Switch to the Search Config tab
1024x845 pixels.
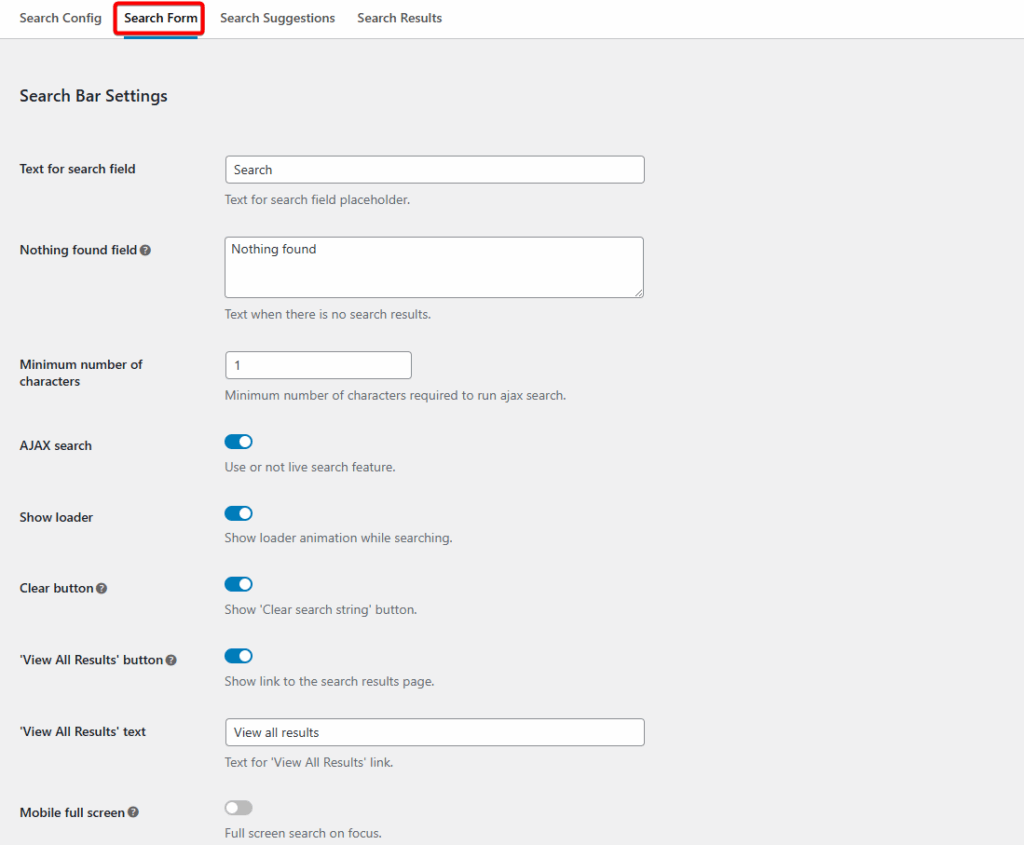pyautogui.click(x=60, y=18)
